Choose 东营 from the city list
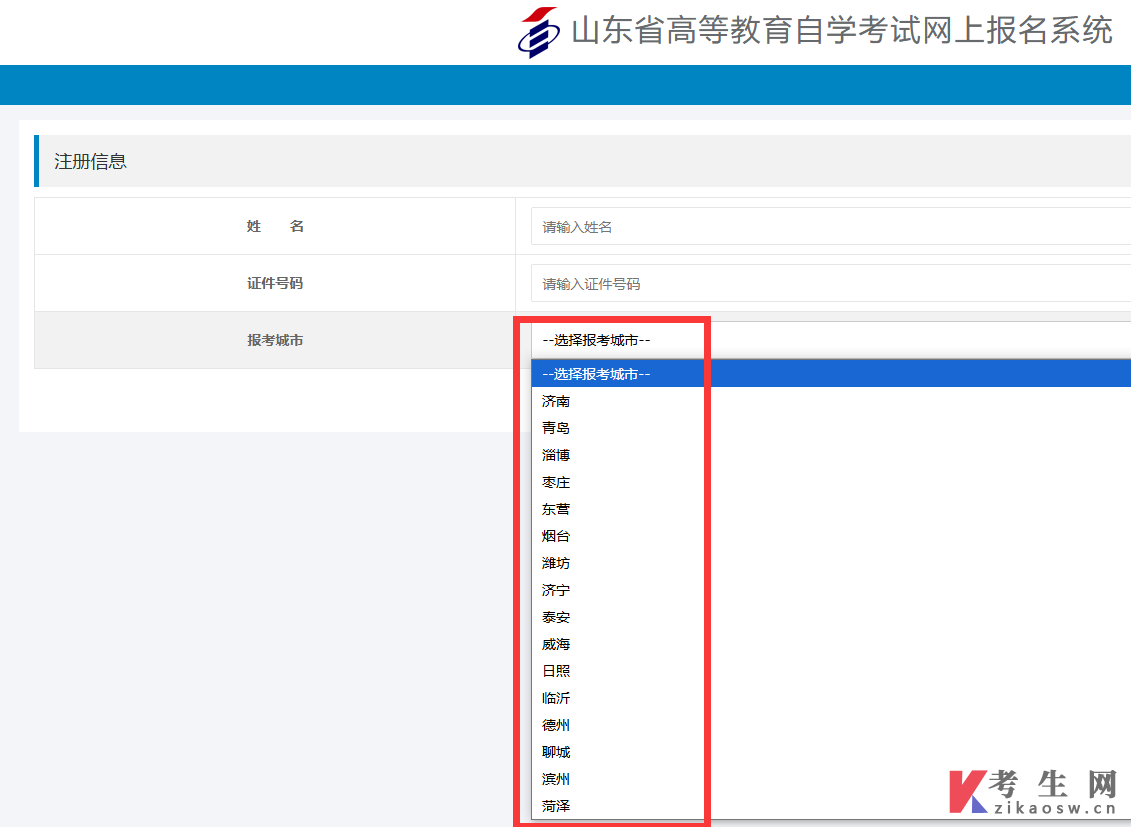1131x827 pixels. [x=831, y=509]
